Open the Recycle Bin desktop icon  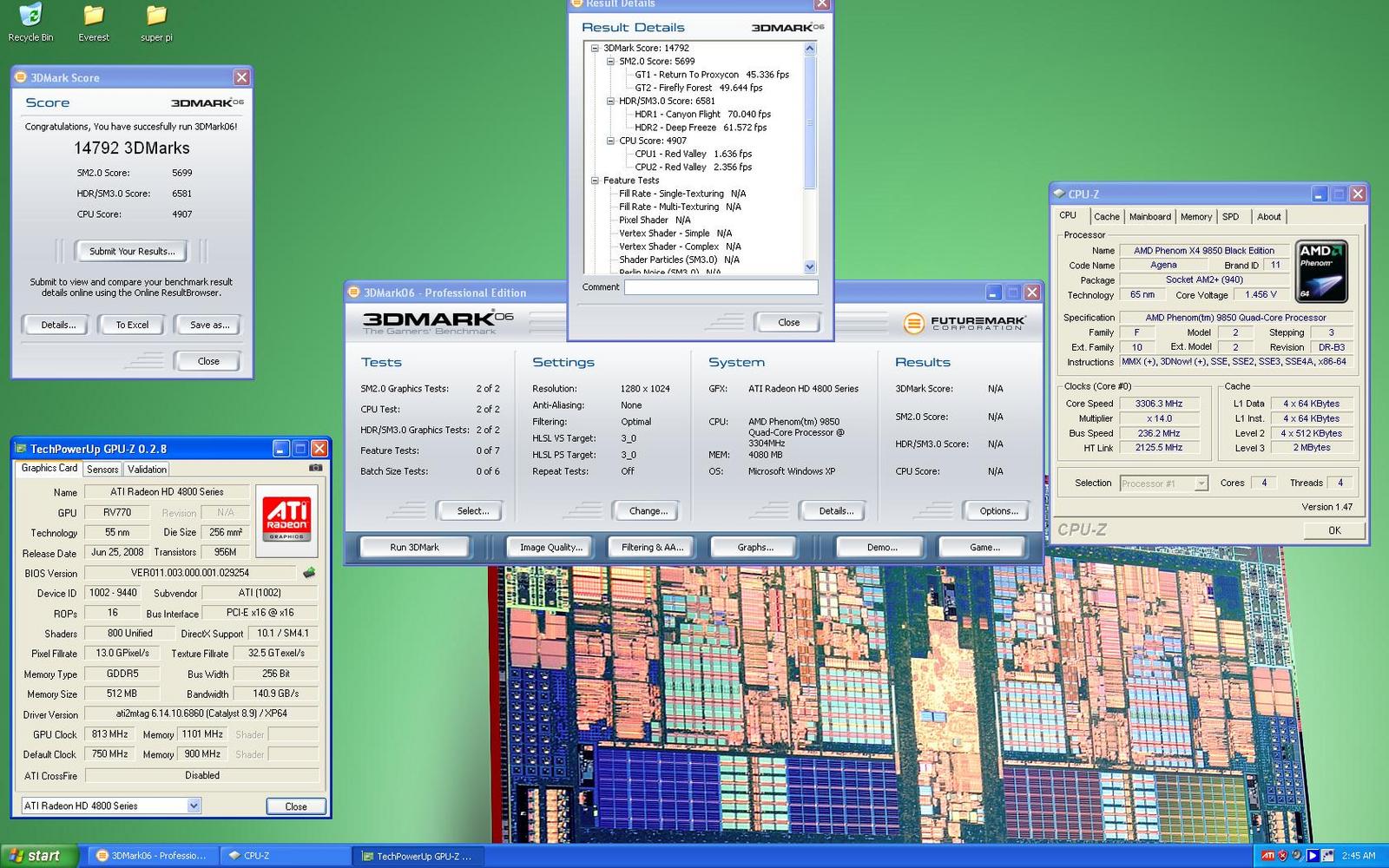[x=30, y=23]
